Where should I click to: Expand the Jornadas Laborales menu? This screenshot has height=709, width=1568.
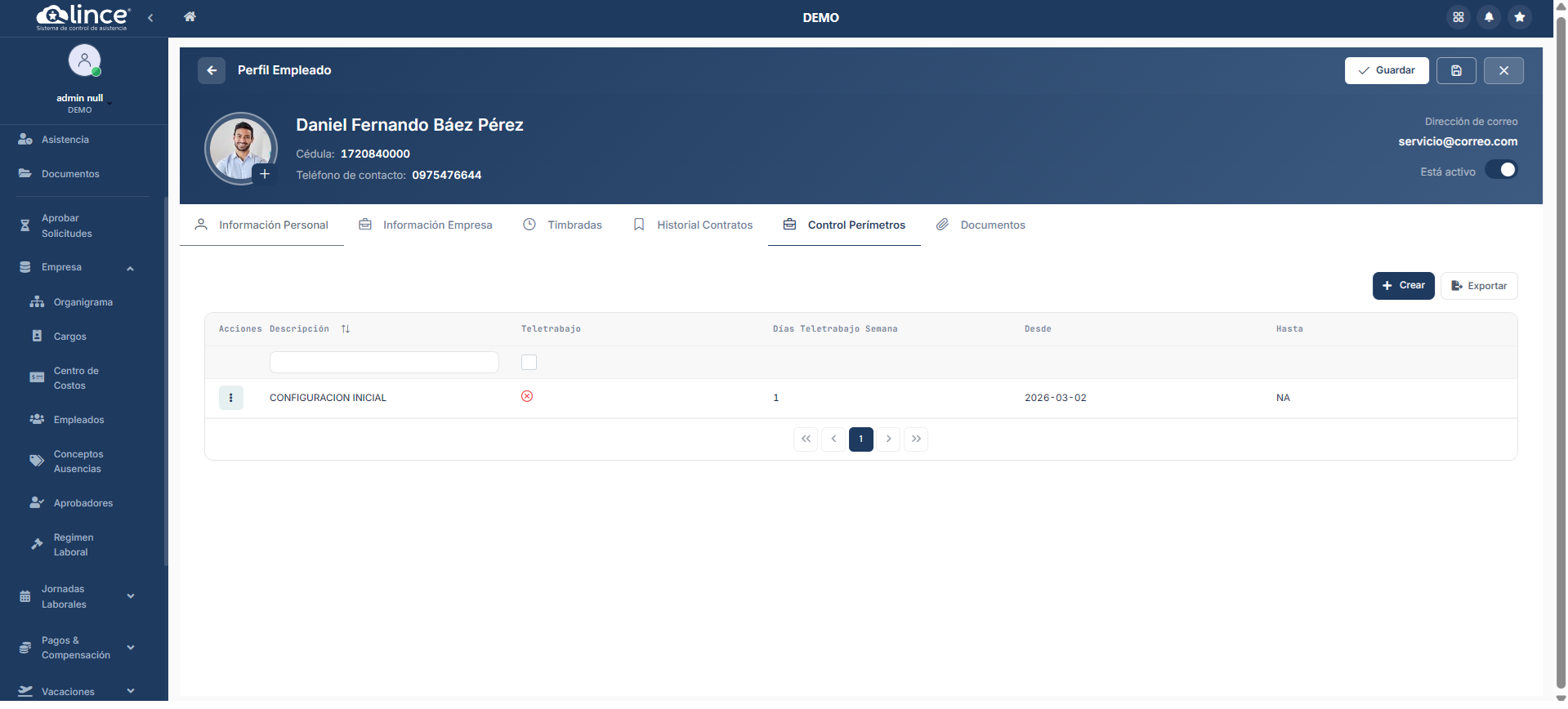click(131, 596)
